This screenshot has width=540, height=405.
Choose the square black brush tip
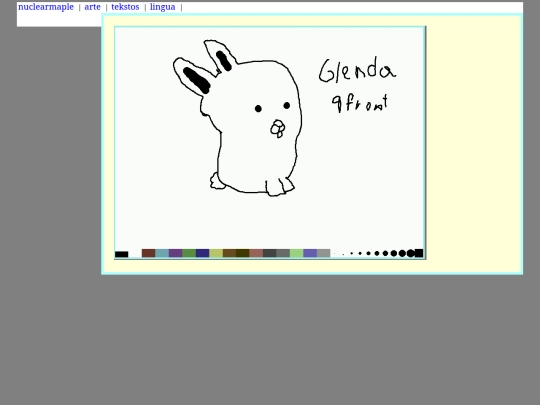pos(419,253)
